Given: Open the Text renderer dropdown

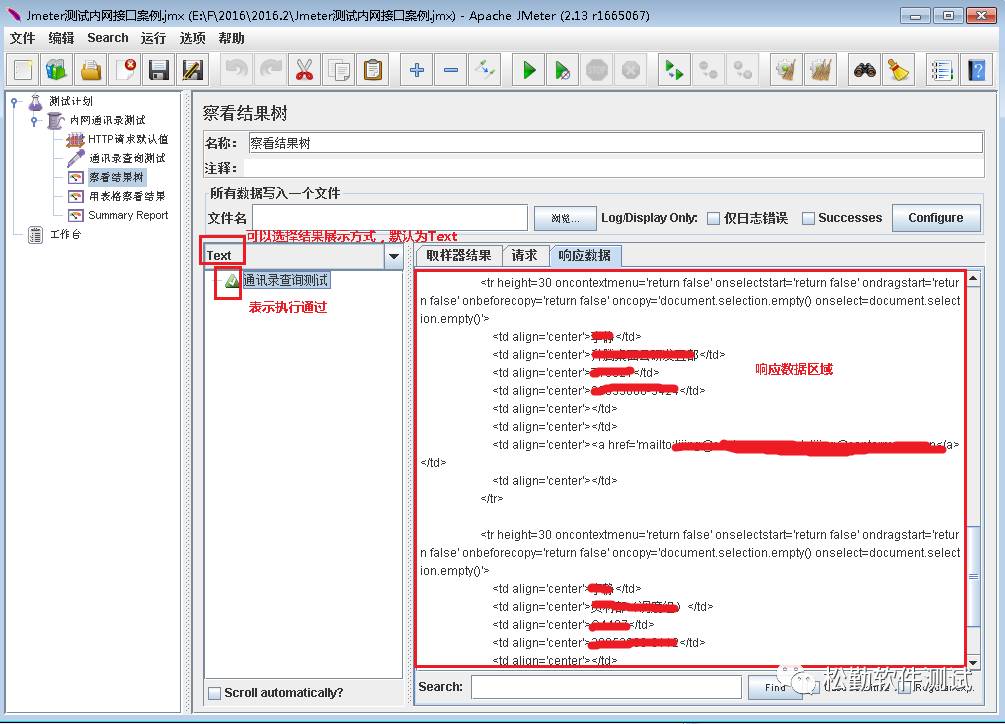Looking at the screenshot, I should click(394, 256).
